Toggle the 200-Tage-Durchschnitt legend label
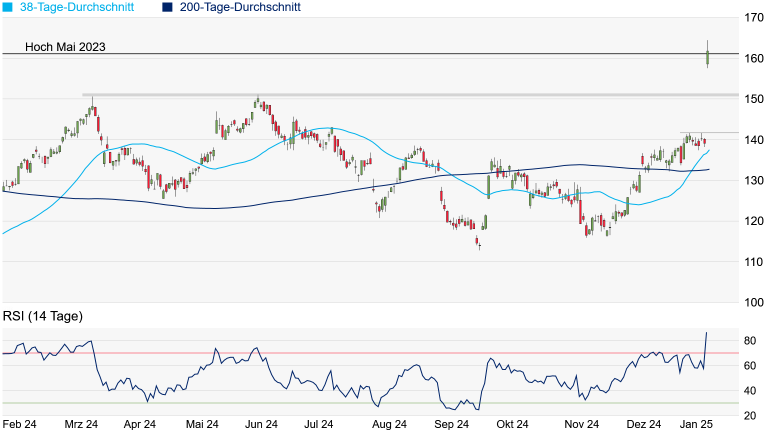The width and height of the screenshot is (765, 430). [x=241, y=7]
